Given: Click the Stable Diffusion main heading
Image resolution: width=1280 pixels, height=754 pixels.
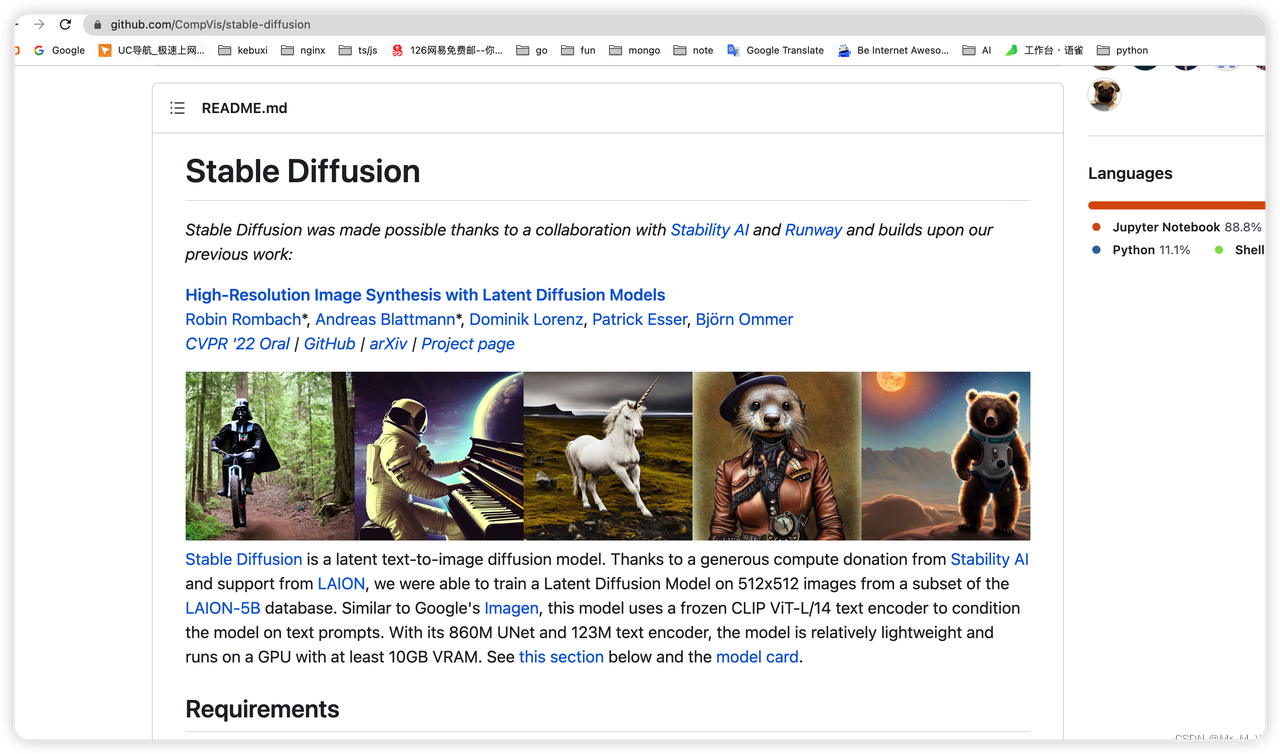Looking at the screenshot, I should pos(303,171).
